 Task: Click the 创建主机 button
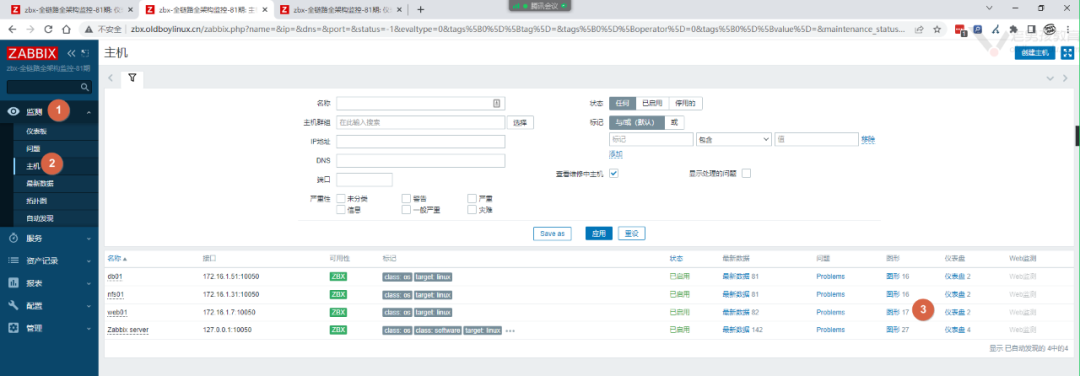coord(1035,53)
